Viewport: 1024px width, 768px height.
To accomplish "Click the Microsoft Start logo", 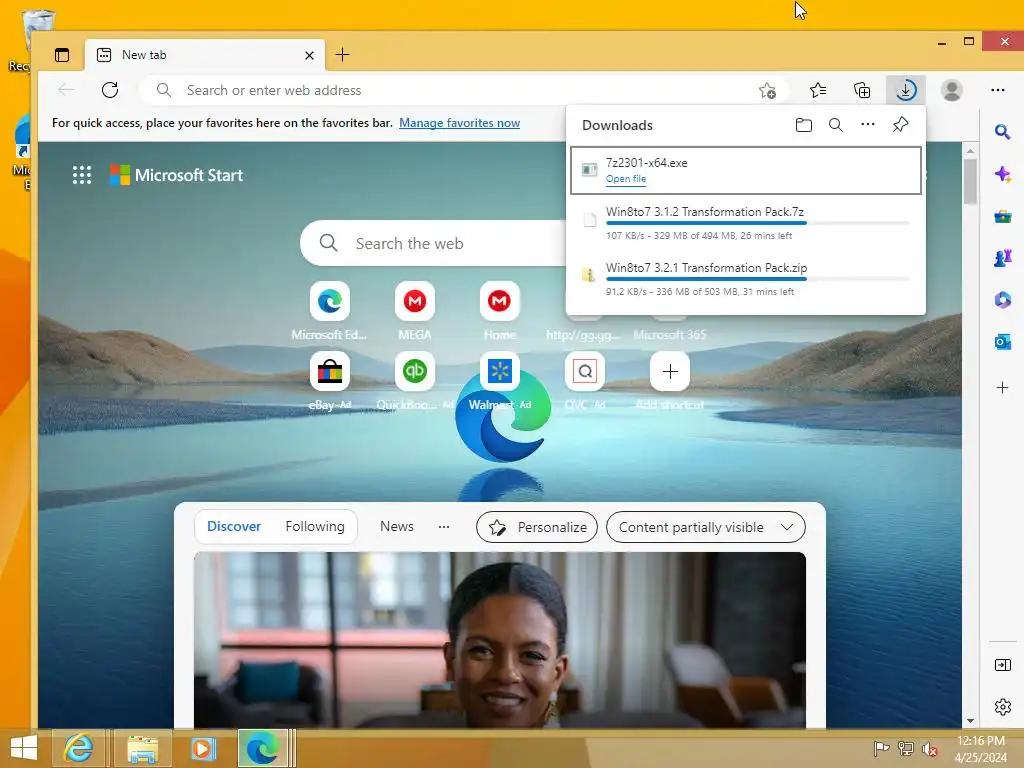I will click(176, 175).
